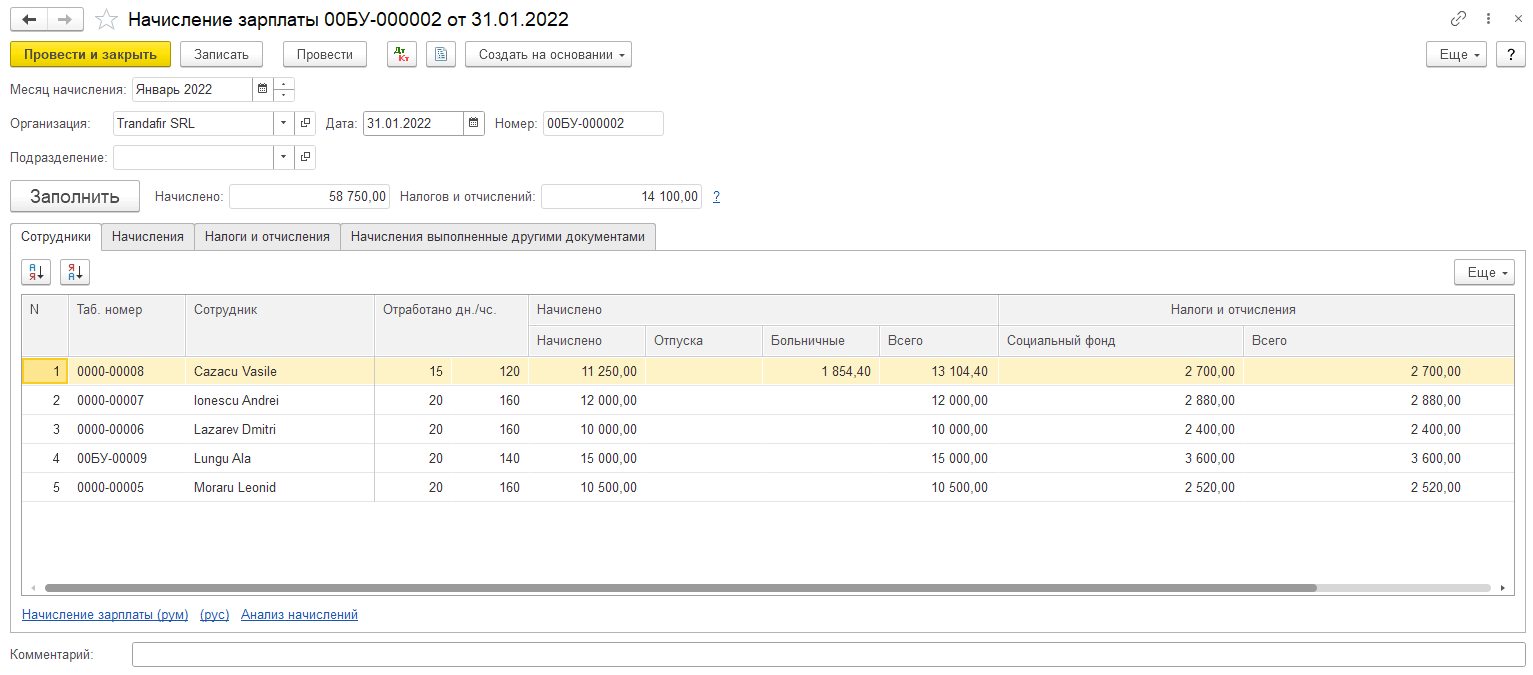
Task: Expand the Подразделение dropdown list
Action: 284,158
